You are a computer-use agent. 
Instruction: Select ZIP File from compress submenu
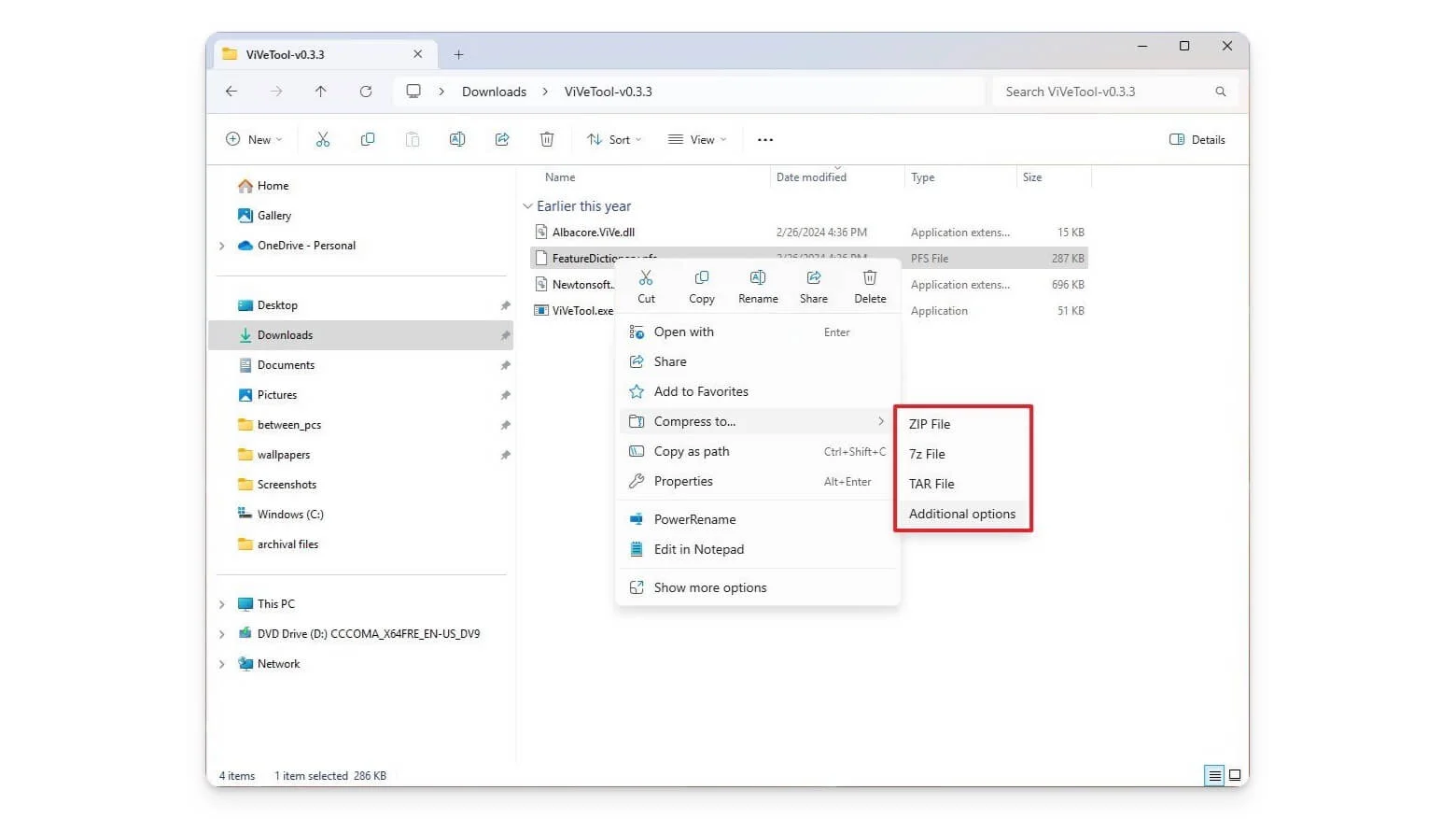click(930, 424)
